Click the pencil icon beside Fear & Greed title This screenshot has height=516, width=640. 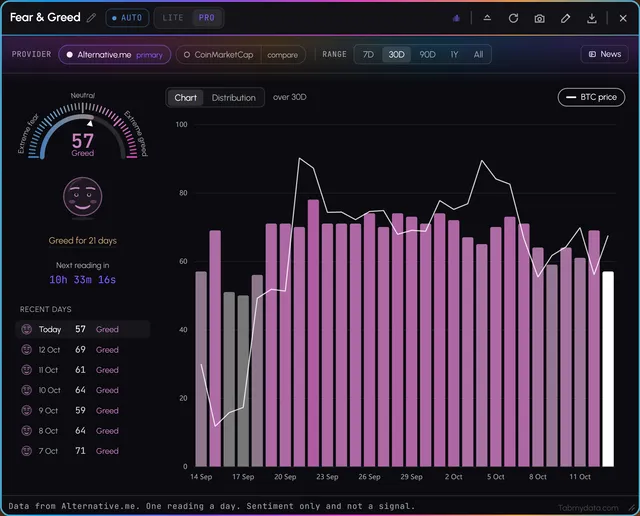pyautogui.click(x=91, y=18)
